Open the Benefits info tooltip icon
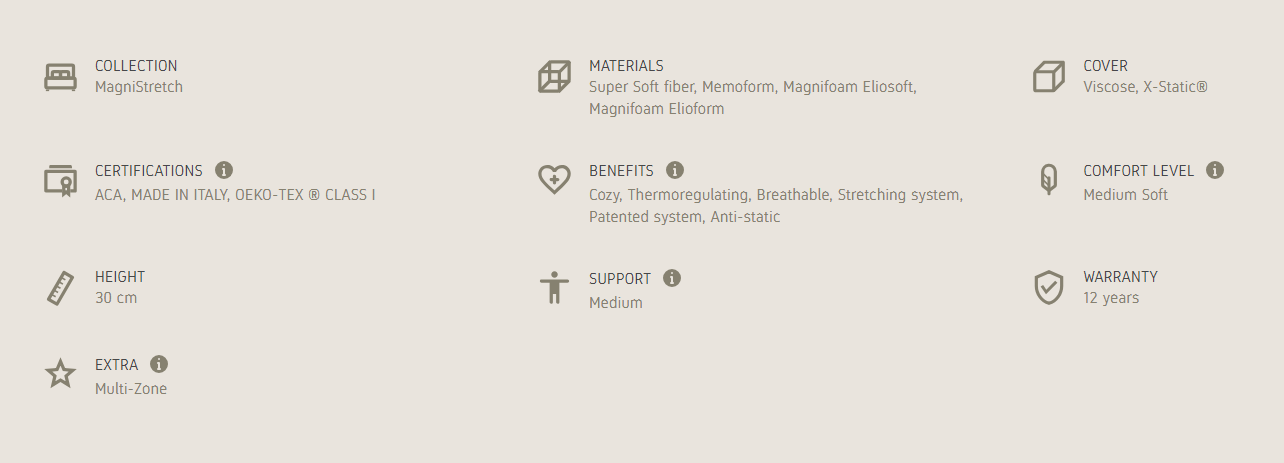 [x=675, y=170]
